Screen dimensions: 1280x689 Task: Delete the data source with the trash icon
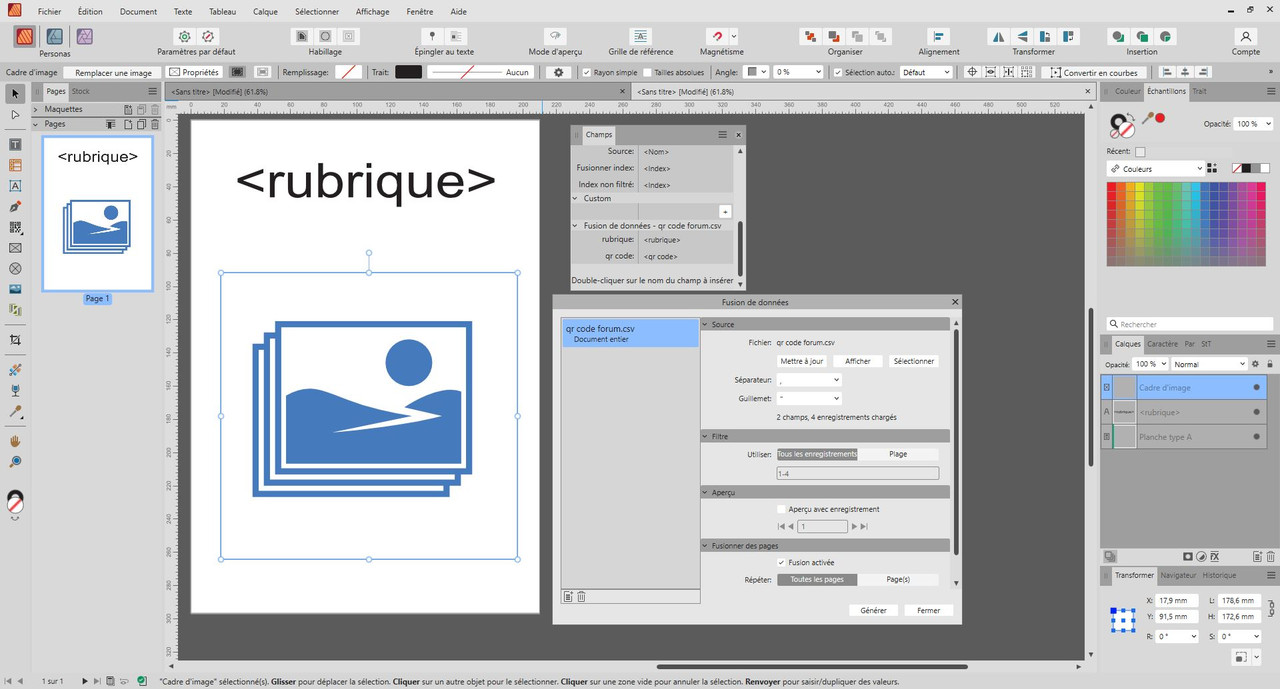(581, 597)
